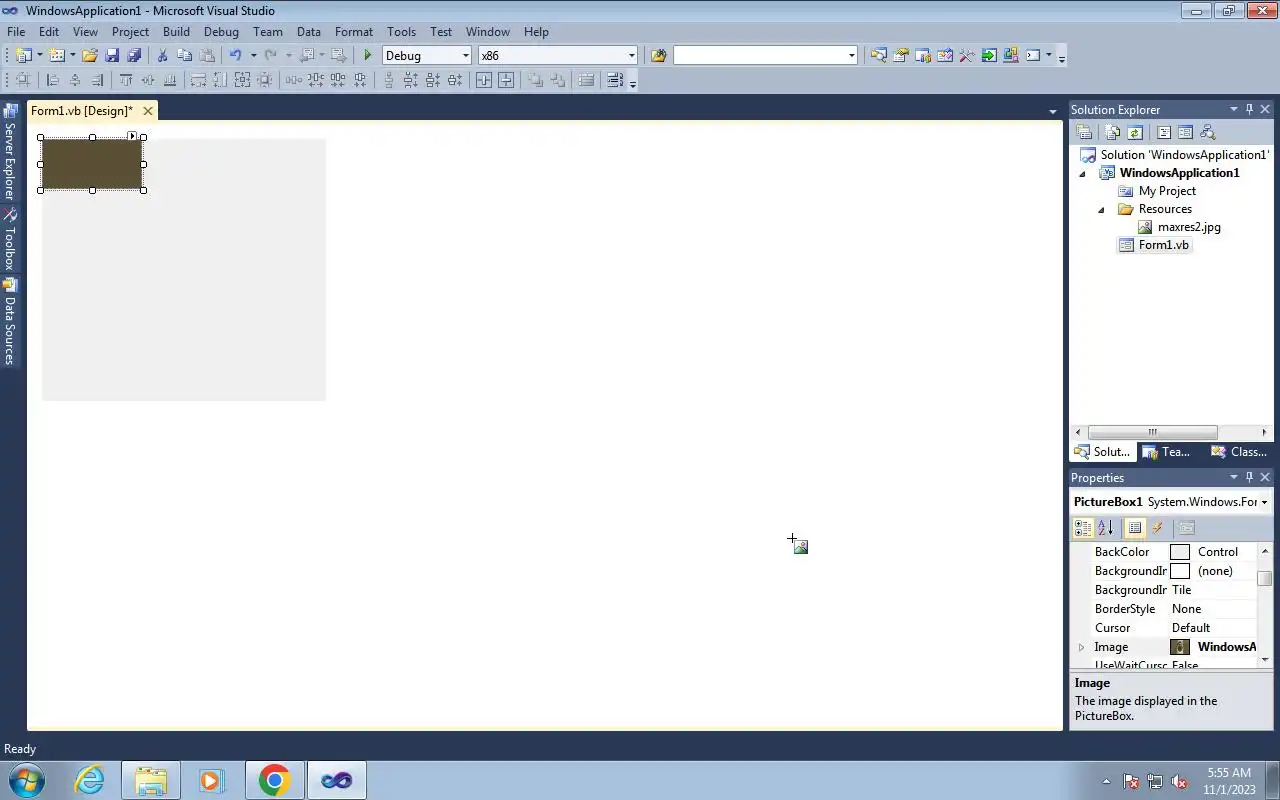The width and height of the screenshot is (1280, 800).
Task: Open Google Chrome from the taskbar
Action: tap(274, 780)
